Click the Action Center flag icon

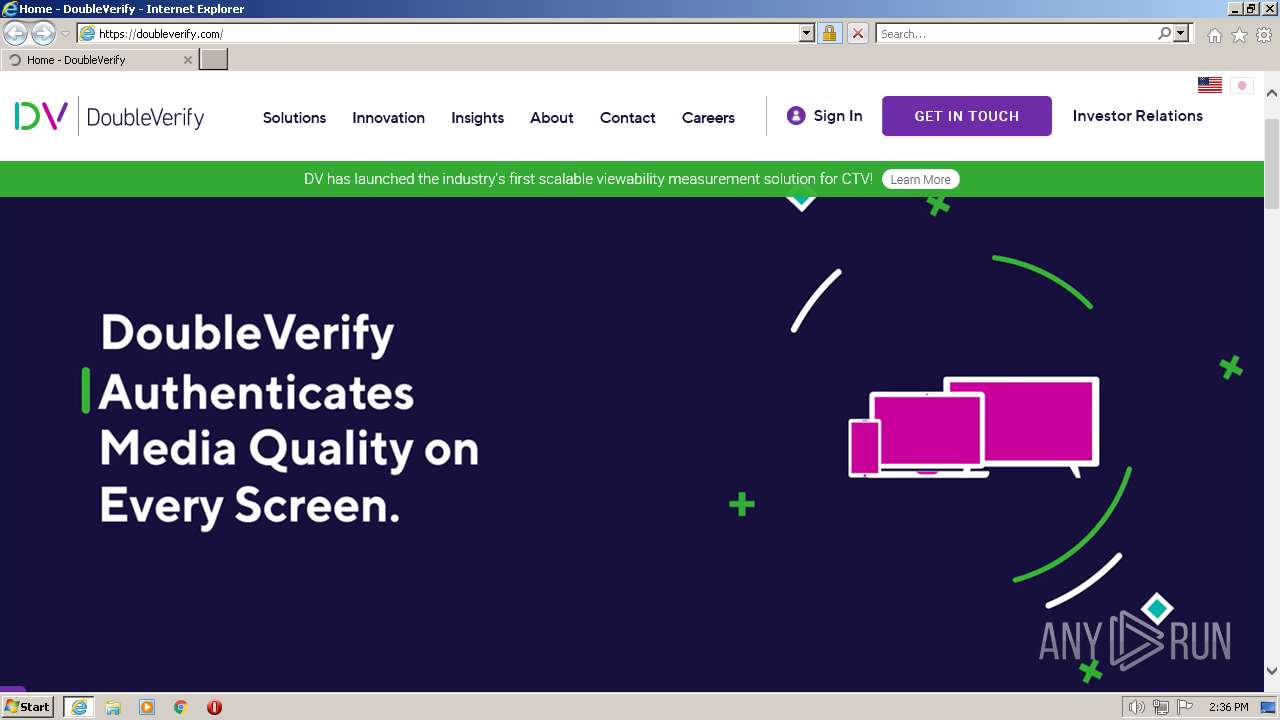[1185, 707]
